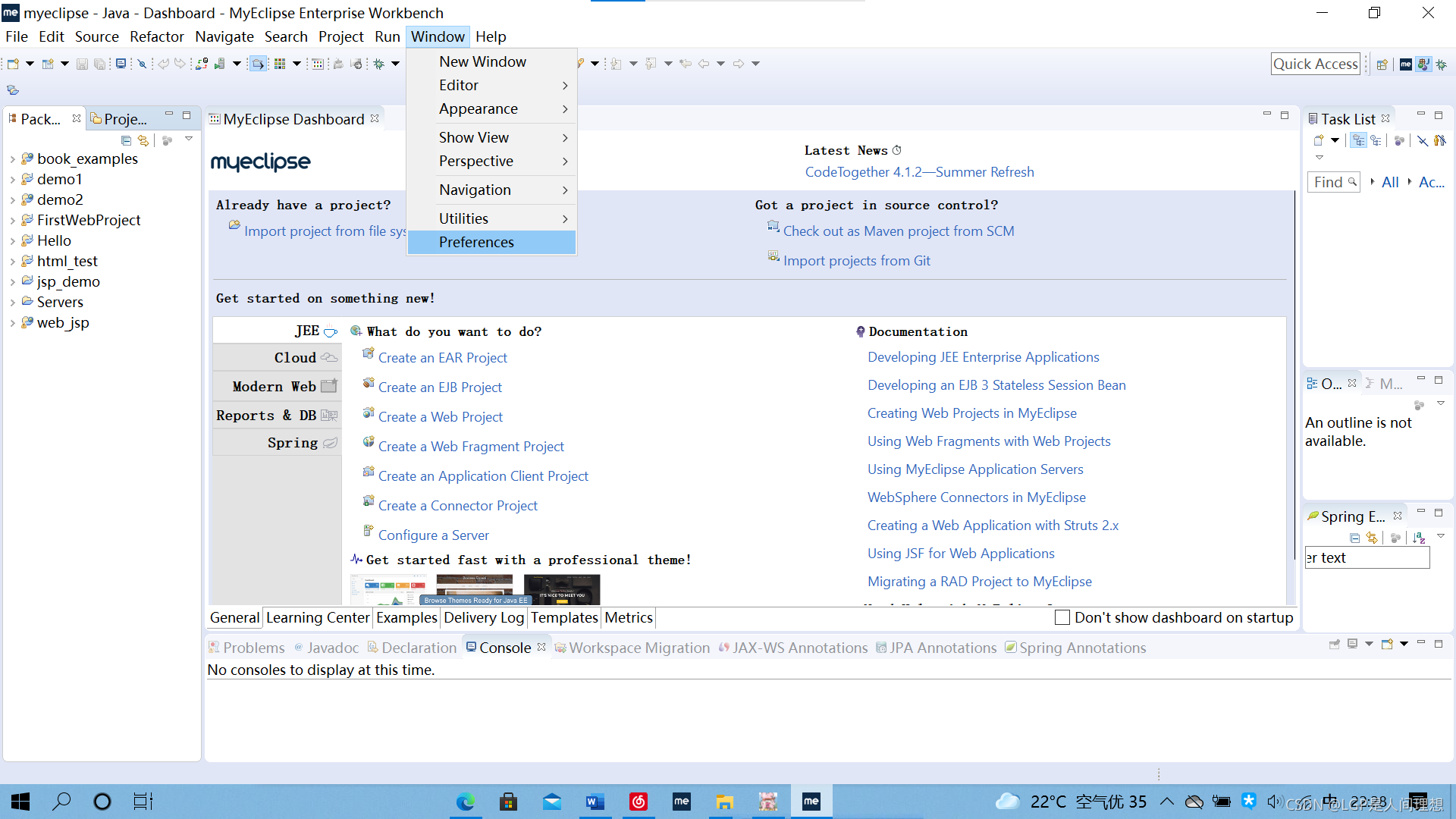The height and width of the screenshot is (819, 1456).
Task: Open the CodeTogether 4.1.2 news link
Action: coord(919,172)
